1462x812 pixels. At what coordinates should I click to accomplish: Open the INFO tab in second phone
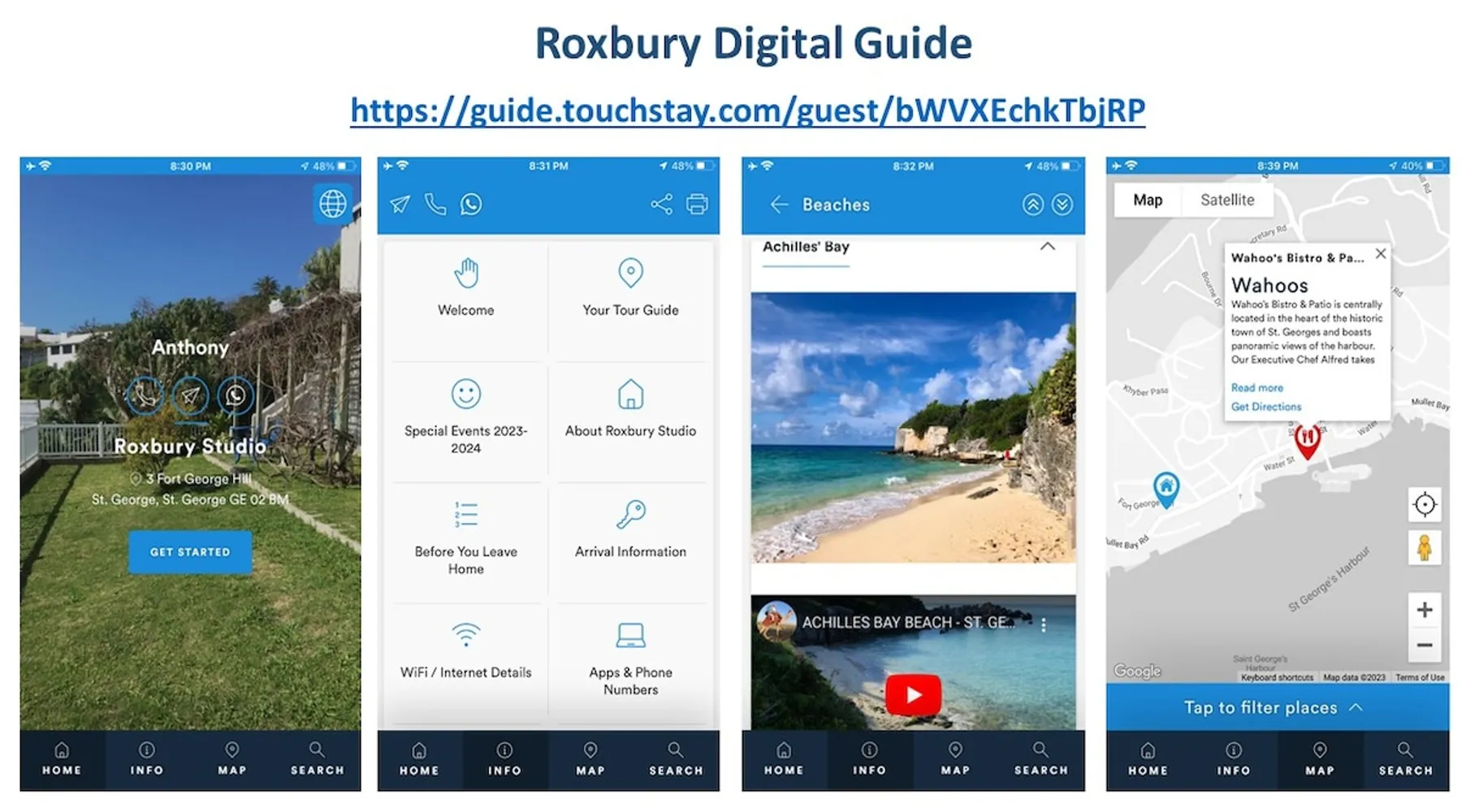point(504,759)
